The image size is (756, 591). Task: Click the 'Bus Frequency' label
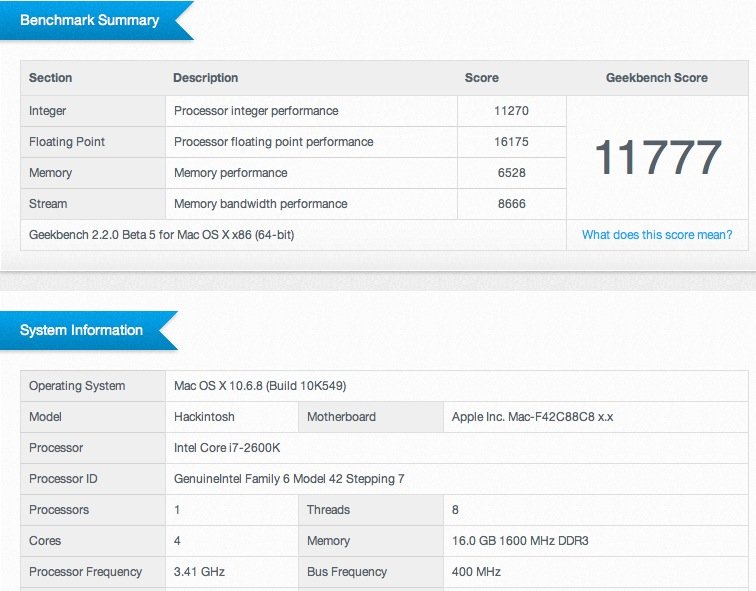click(347, 572)
